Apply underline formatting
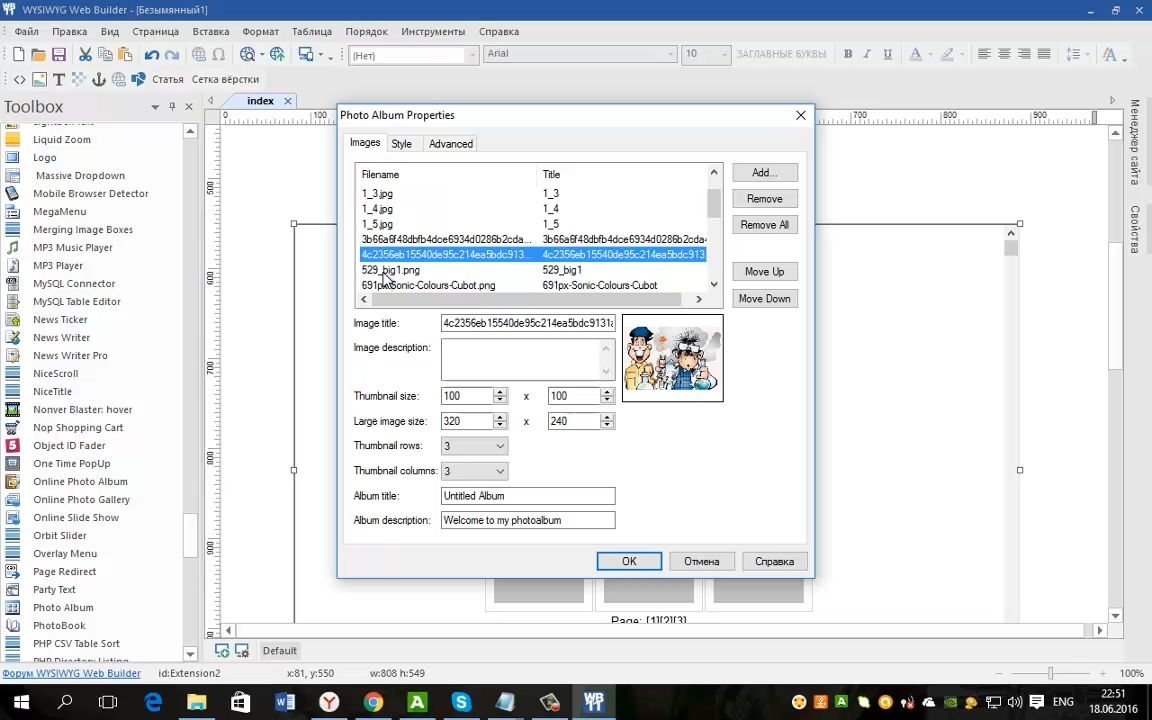Viewport: 1152px width, 720px height. coord(888,54)
